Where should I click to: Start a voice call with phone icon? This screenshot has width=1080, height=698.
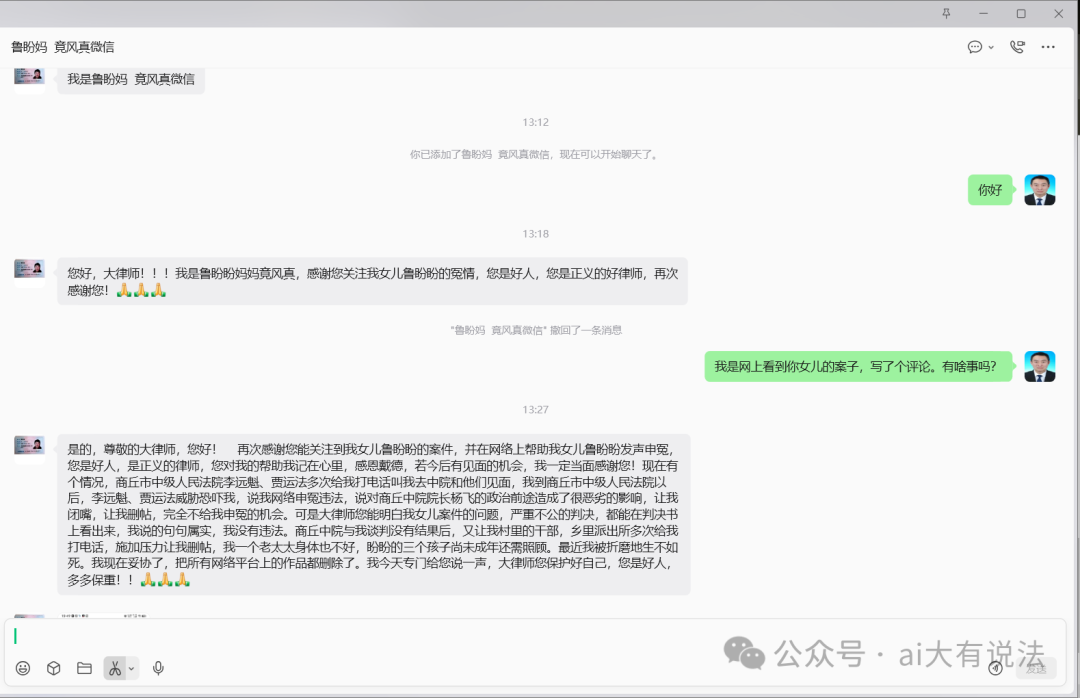coord(1017,47)
